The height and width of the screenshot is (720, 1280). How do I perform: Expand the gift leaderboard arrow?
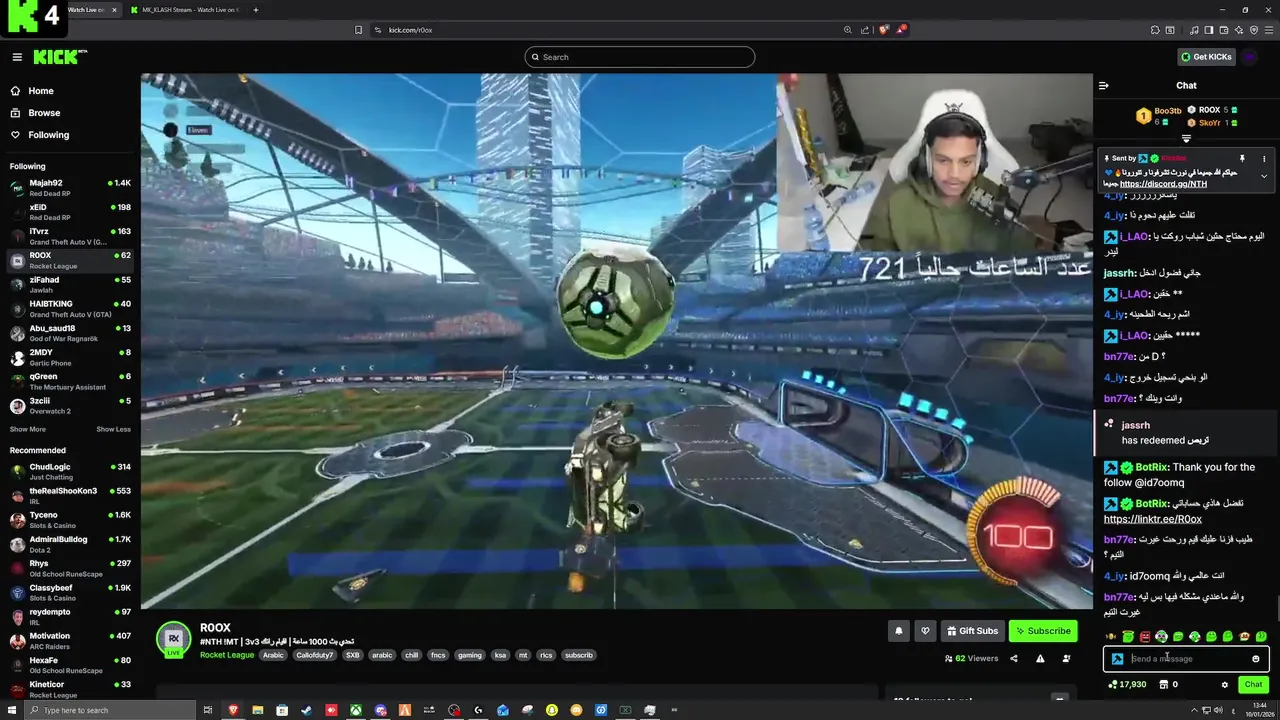pyautogui.click(x=1186, y=138)
